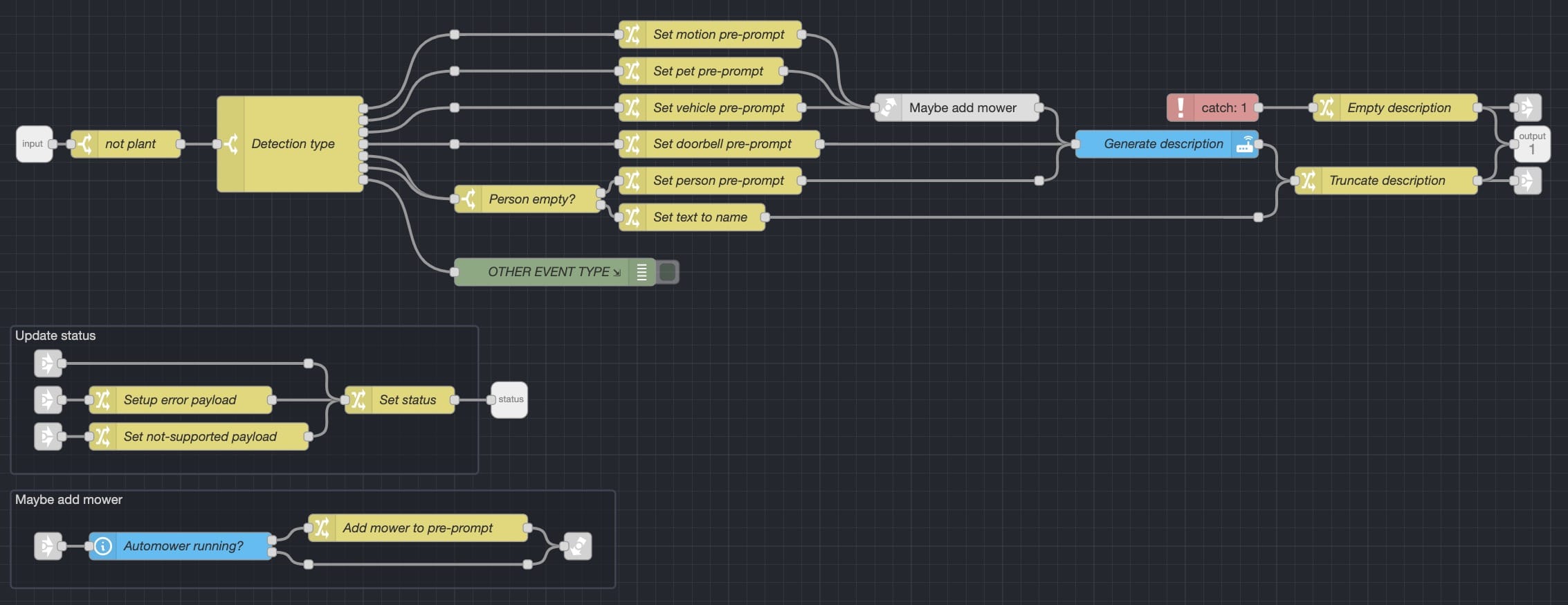Select the 'OTHER EVENT TYPE' node label
Image resolution: width=1568 pixels, height=605 pixels.
pos(549,272)
